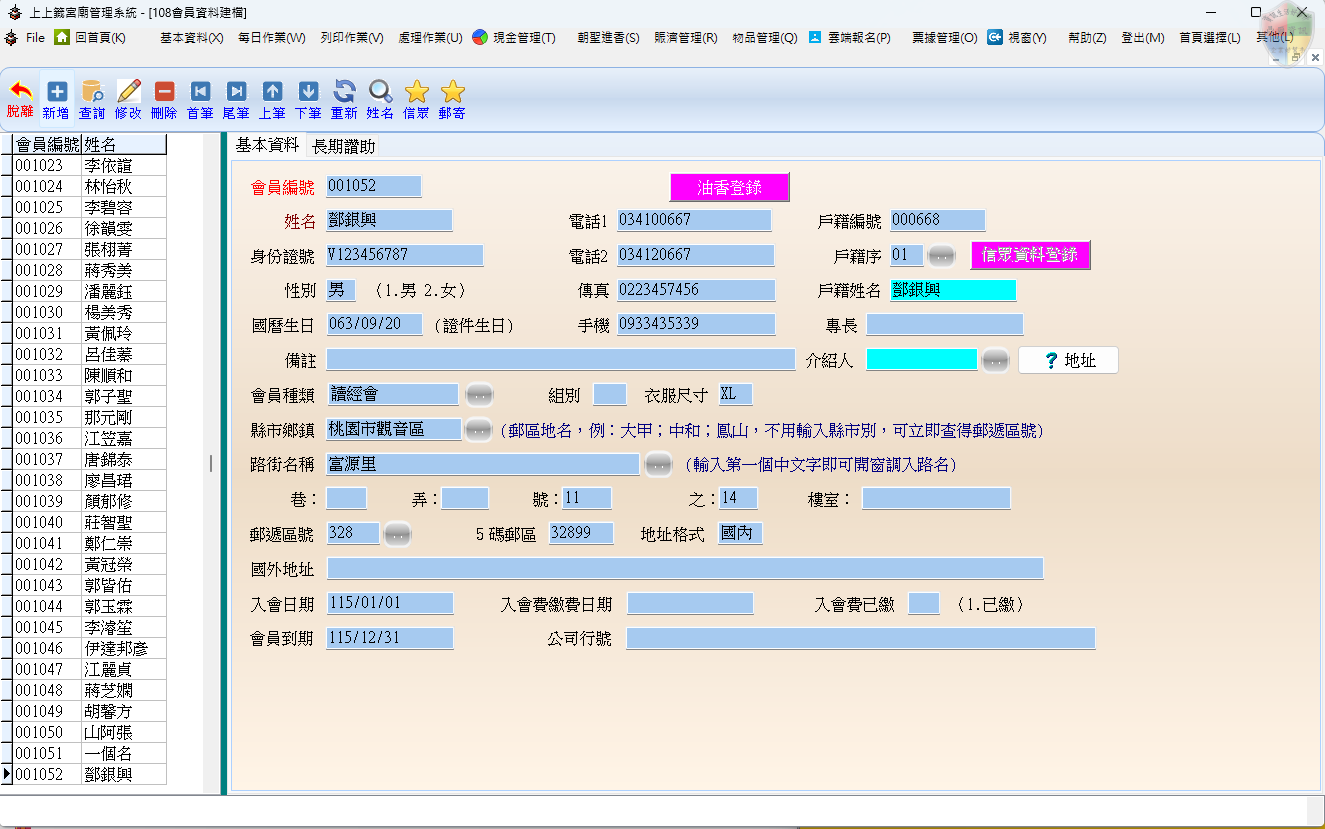Select member 001040 莊智聖 in list

pos(88,522)
